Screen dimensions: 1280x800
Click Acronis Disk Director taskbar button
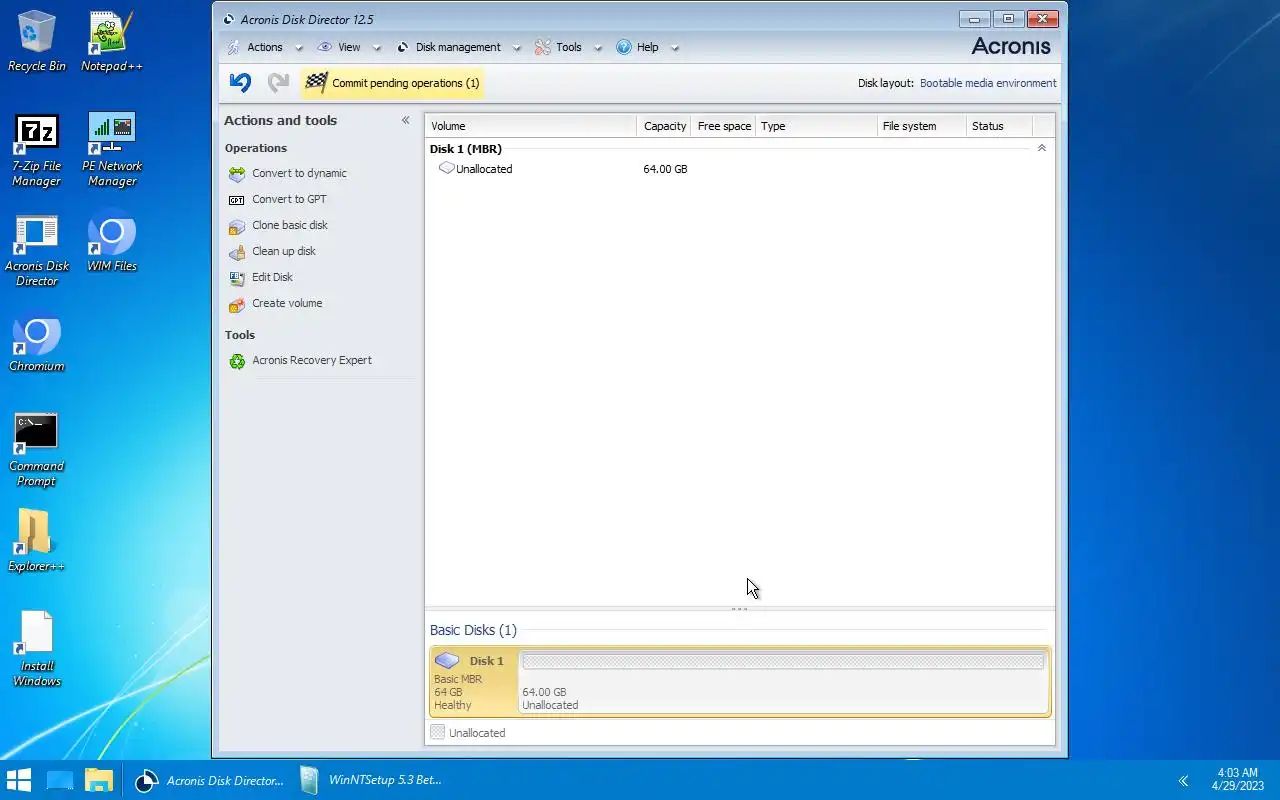[x=210, y=780]
